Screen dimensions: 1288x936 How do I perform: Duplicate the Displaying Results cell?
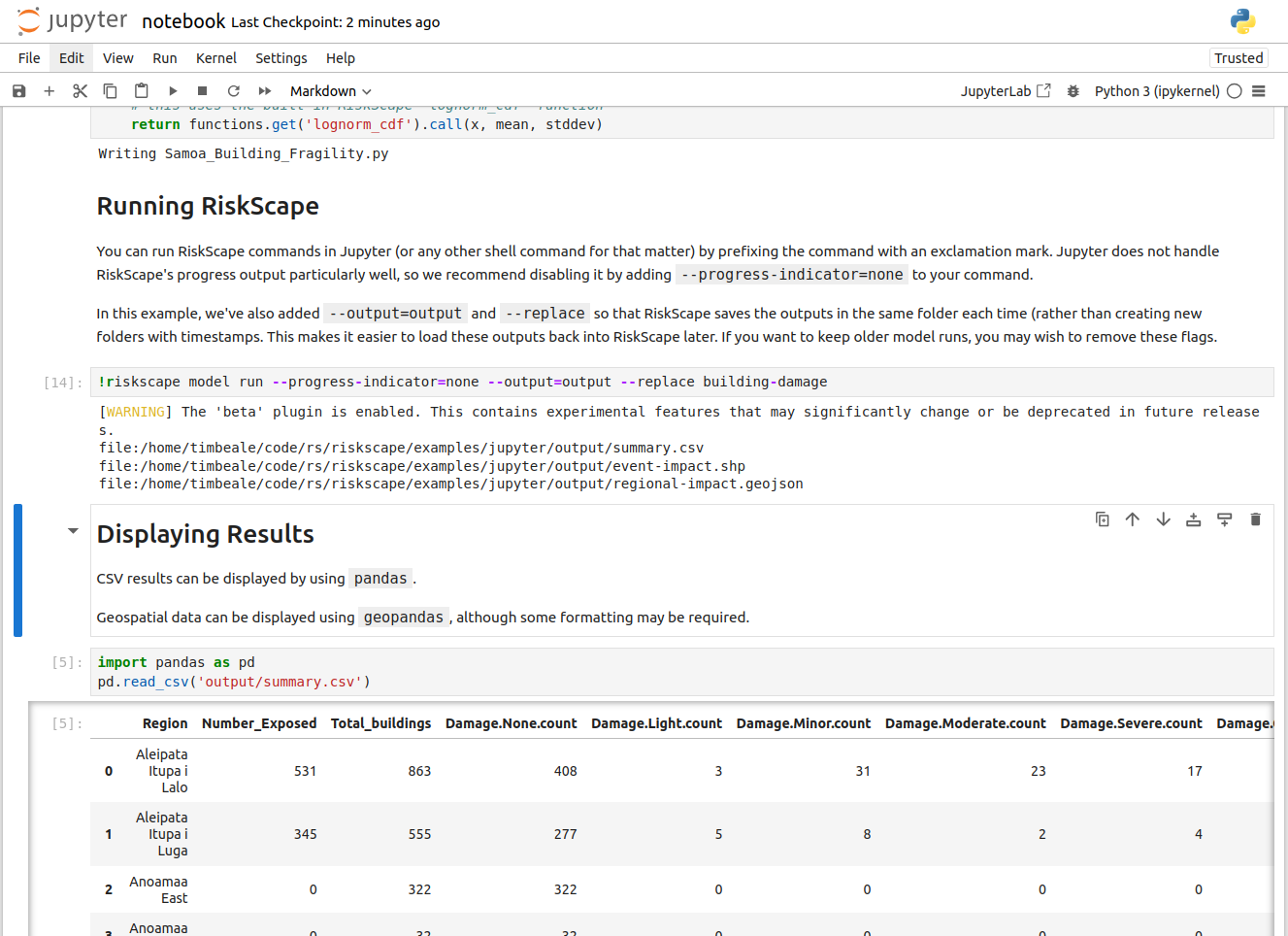pos(1103,519)
